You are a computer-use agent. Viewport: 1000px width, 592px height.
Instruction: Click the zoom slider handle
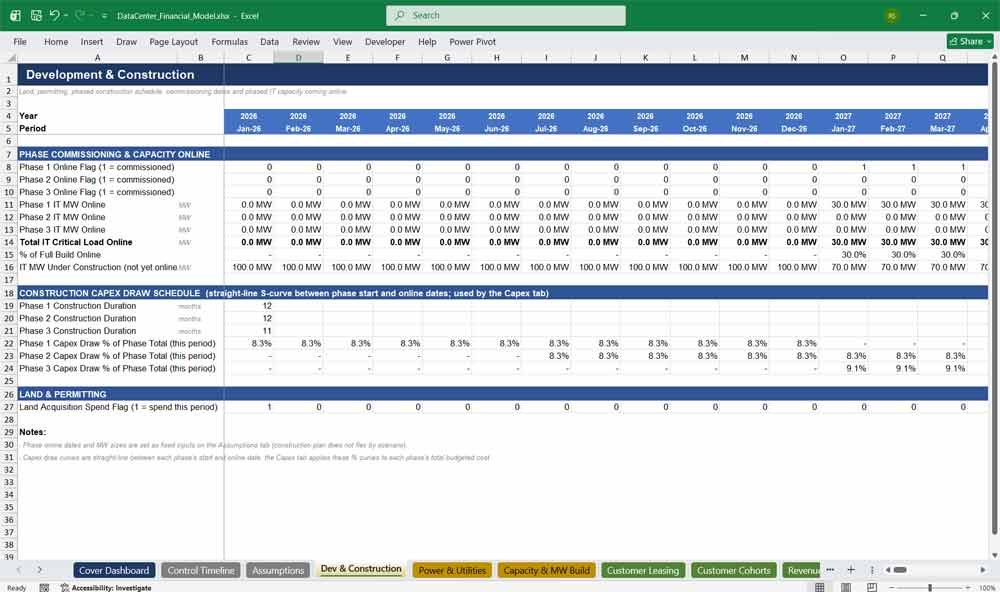pos(930,588)
